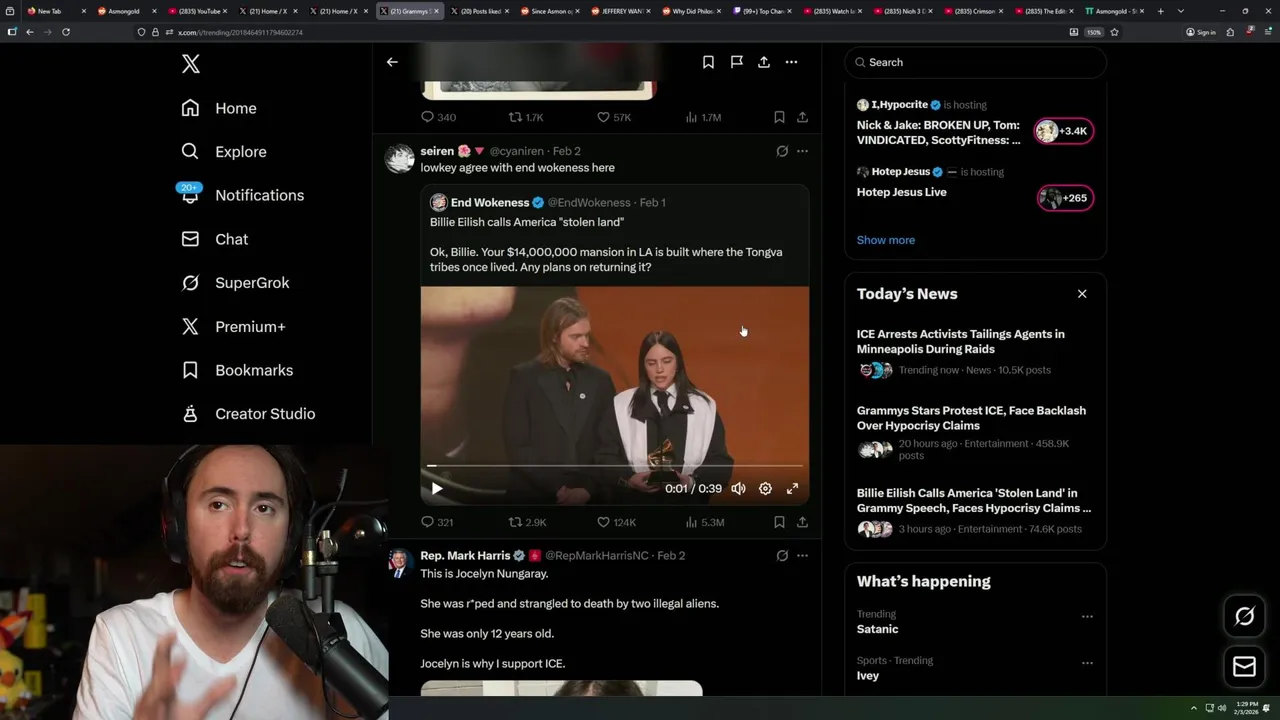Repost seiren's post with 2.9K reposts

(x=527, y=522)
